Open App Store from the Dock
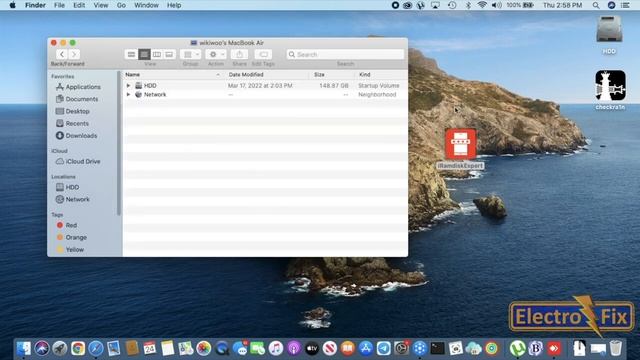This screenshot has width=640, height=360. point(366,348)
